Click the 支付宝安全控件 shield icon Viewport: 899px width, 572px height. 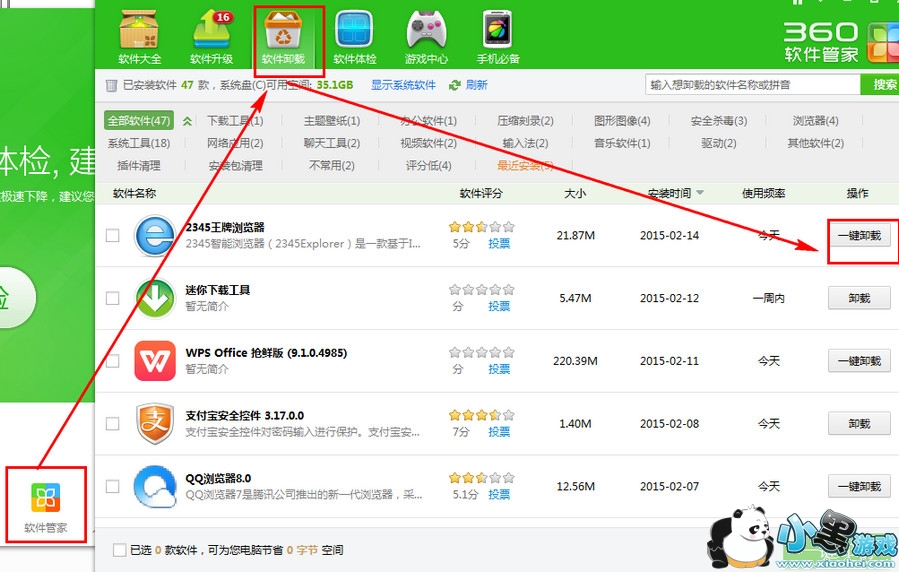click(x=155, y=424)
